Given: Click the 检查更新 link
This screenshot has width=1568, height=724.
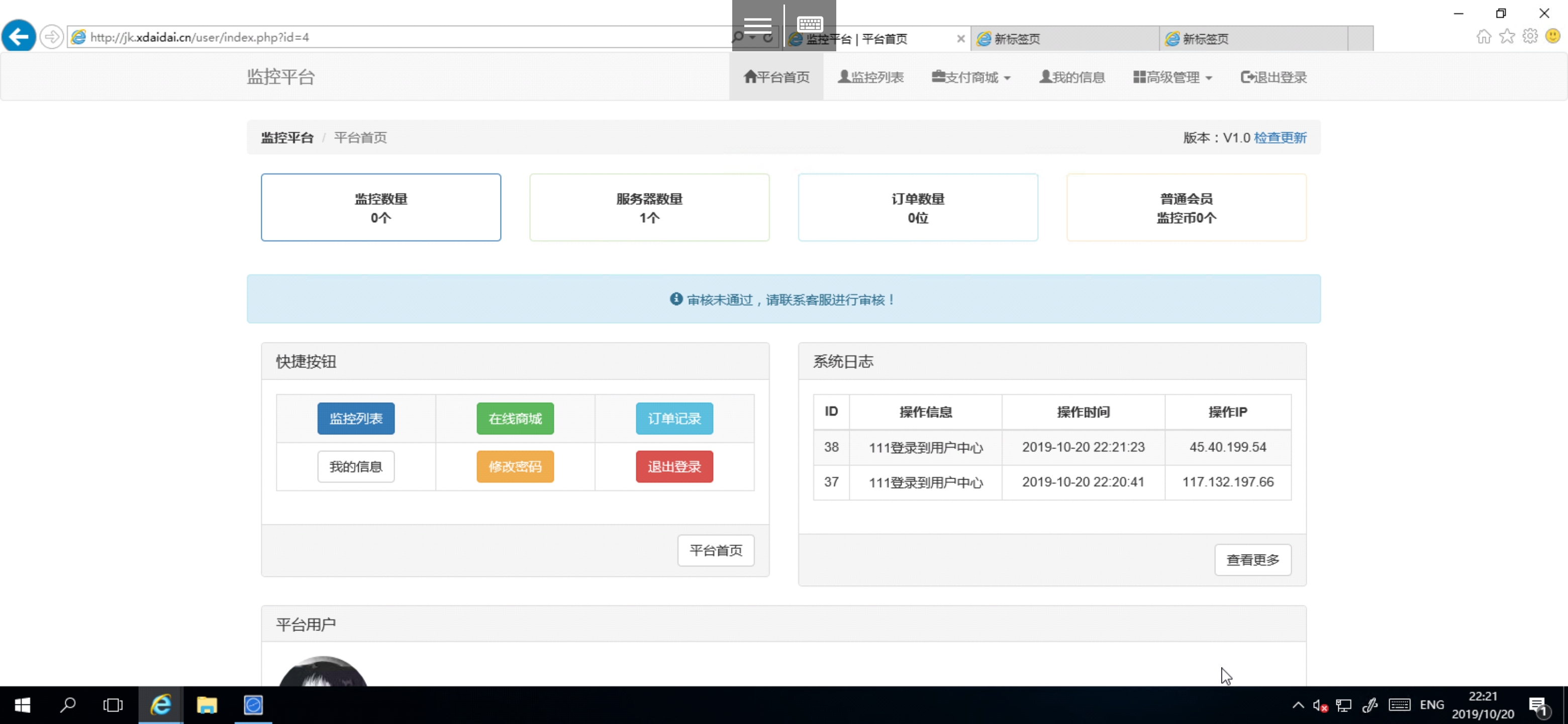Looking at the screenshot, I should click(1280, 138).
